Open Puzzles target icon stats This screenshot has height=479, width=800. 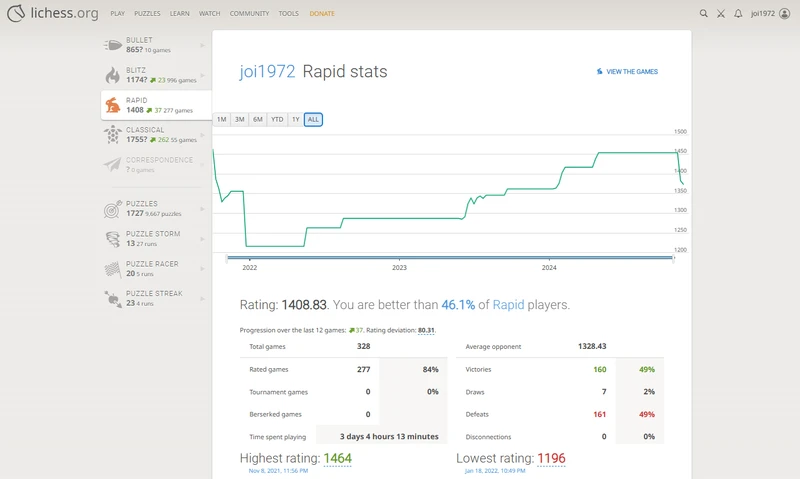tap(113, 209)
